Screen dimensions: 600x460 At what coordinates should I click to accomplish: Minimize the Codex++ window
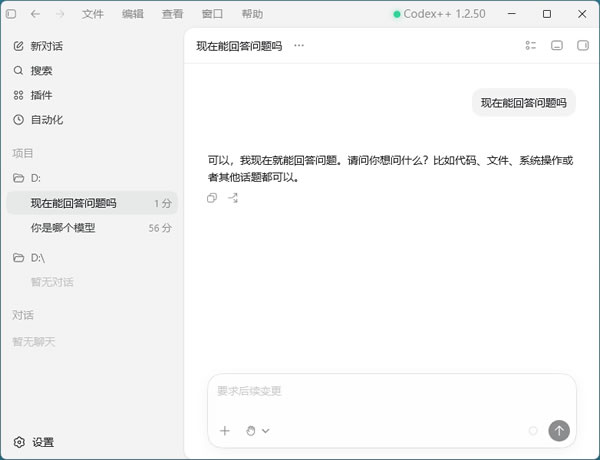point(512,14)
